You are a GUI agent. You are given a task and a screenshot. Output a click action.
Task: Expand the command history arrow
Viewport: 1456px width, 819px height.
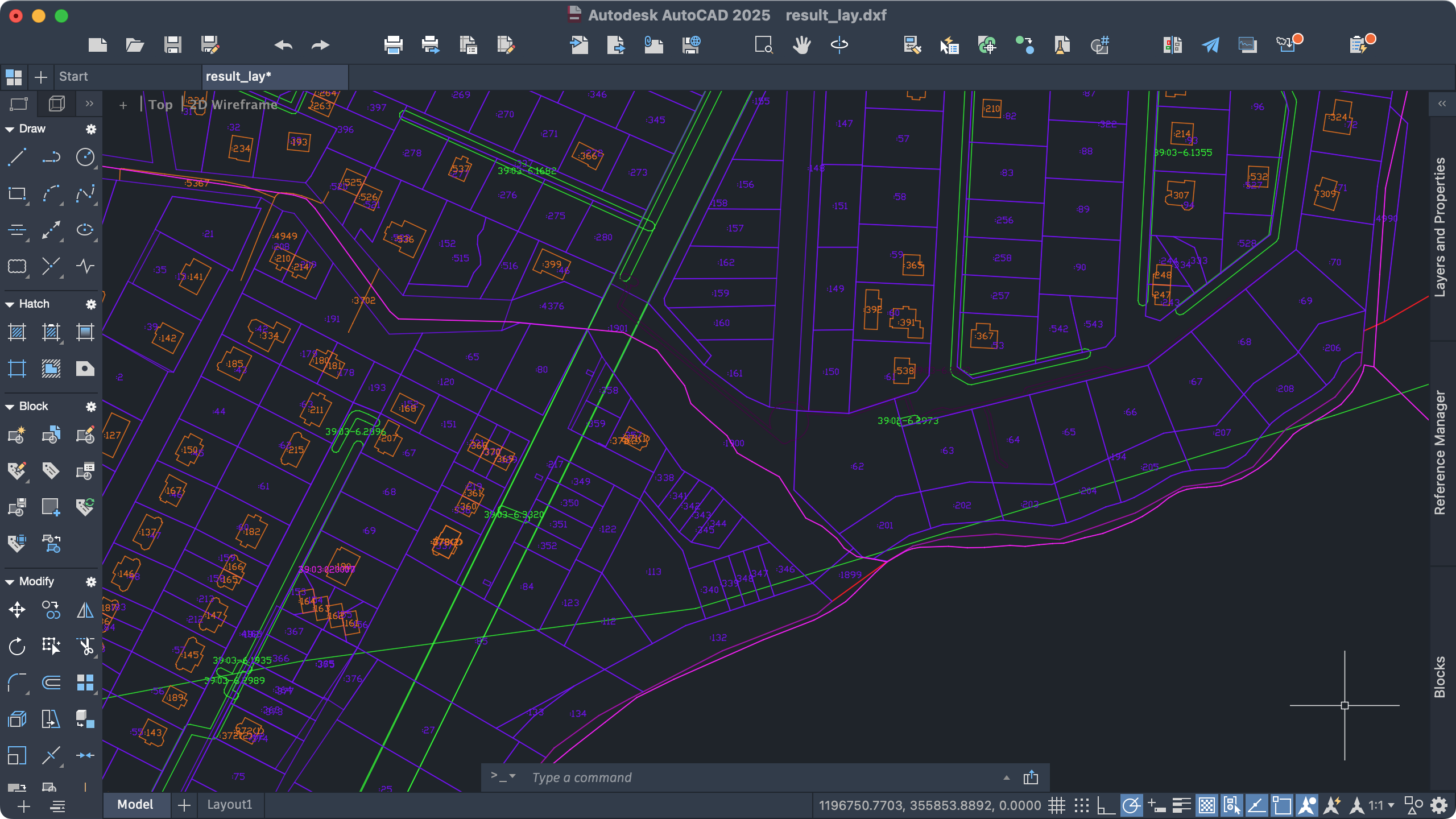(1007, 777)
